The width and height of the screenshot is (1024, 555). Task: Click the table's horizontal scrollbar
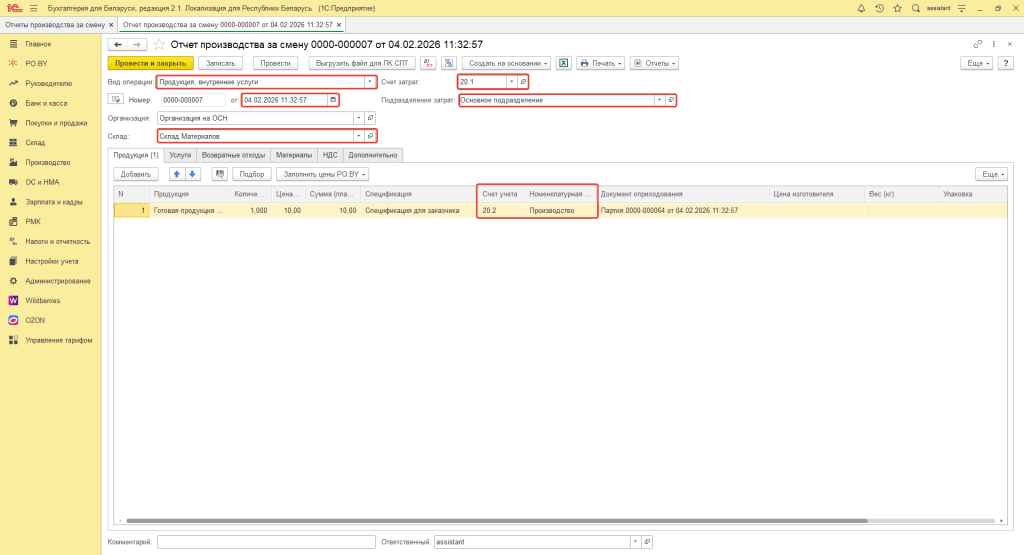(496, 521)
